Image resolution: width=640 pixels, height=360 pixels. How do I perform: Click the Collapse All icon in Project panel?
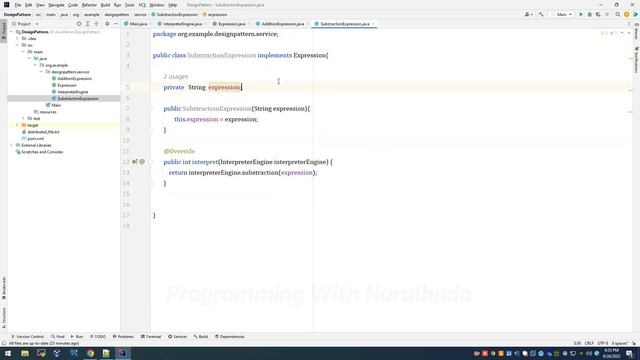96,24
